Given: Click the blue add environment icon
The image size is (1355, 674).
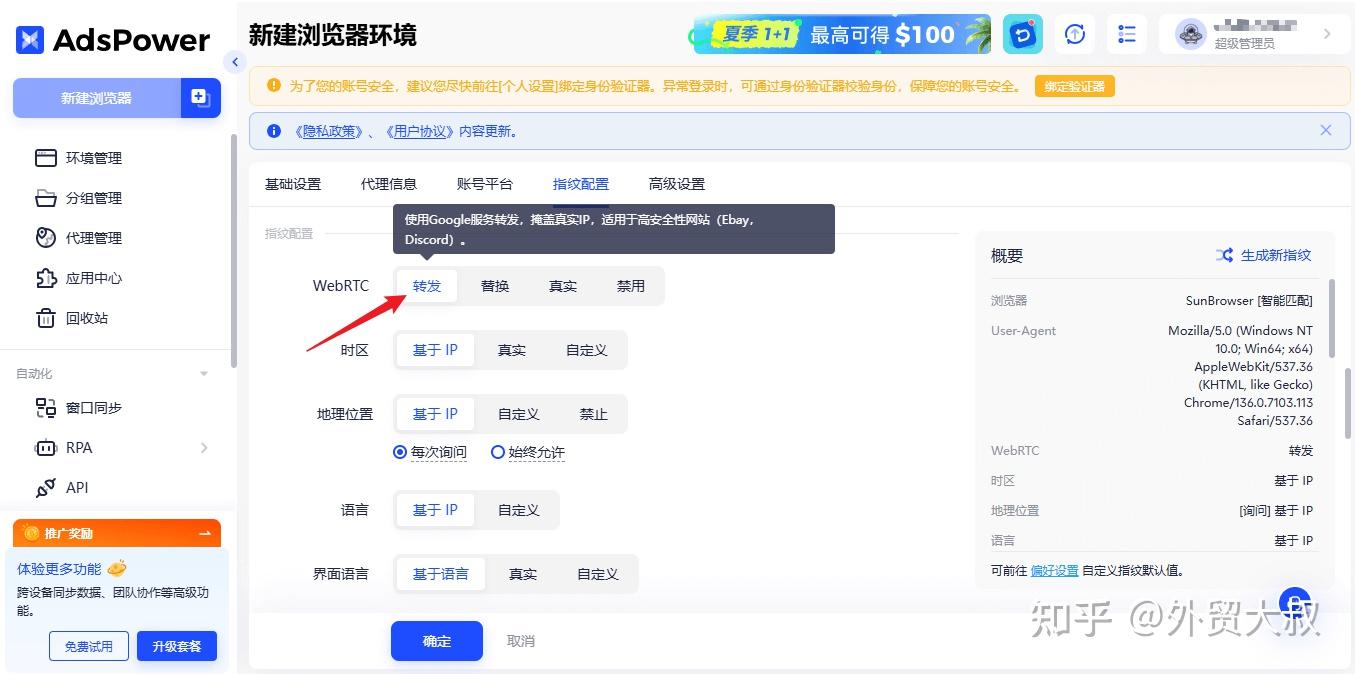Looking at the screenshot, I should (x=201, y=97).
